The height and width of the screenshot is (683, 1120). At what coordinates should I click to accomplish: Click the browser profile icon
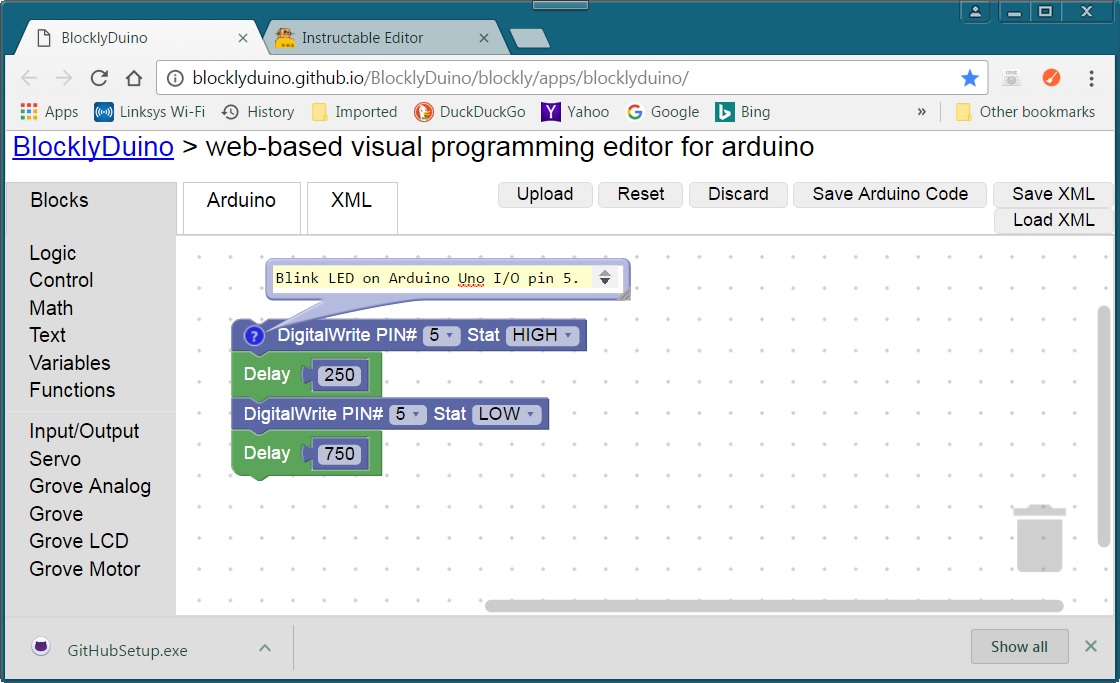[x=975, y=11]
